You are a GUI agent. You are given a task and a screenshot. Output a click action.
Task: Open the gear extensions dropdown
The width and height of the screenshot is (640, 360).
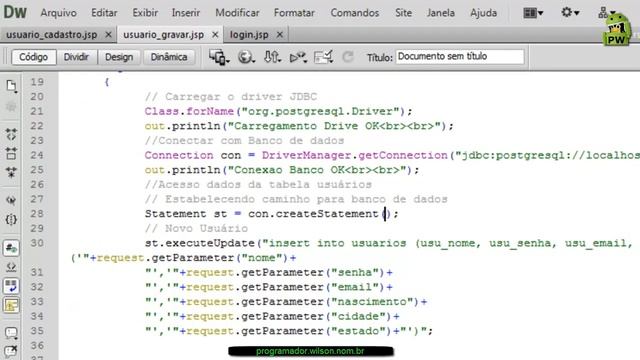click(570, 13)
